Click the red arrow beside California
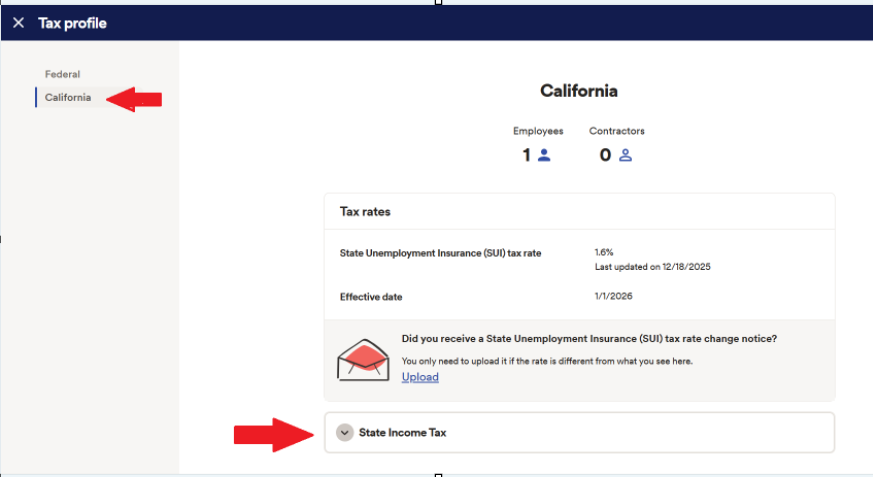Screen dimensions: 873x477 (x=134, y=98)
